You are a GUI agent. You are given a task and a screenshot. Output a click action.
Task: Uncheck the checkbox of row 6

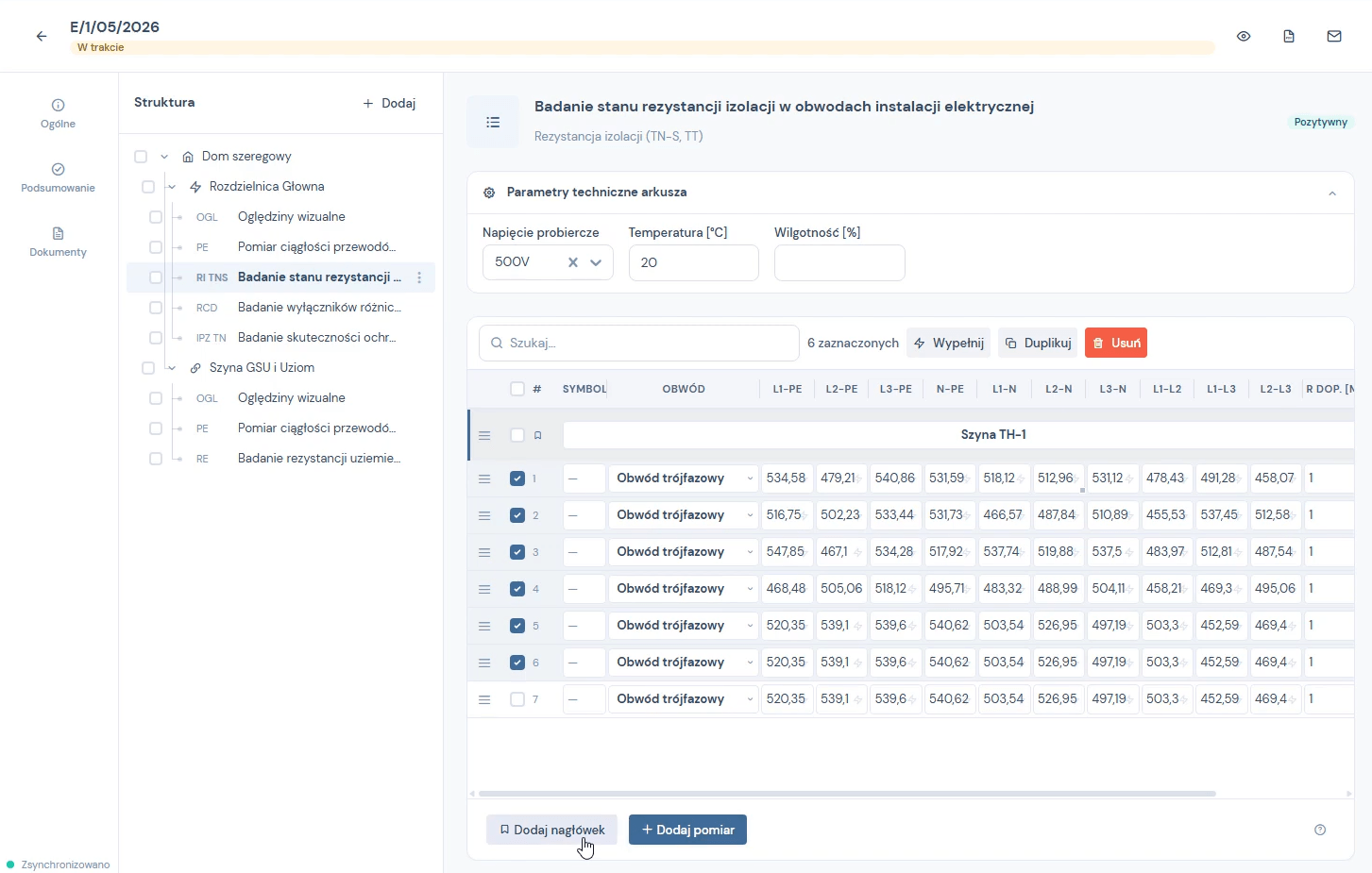517,663
